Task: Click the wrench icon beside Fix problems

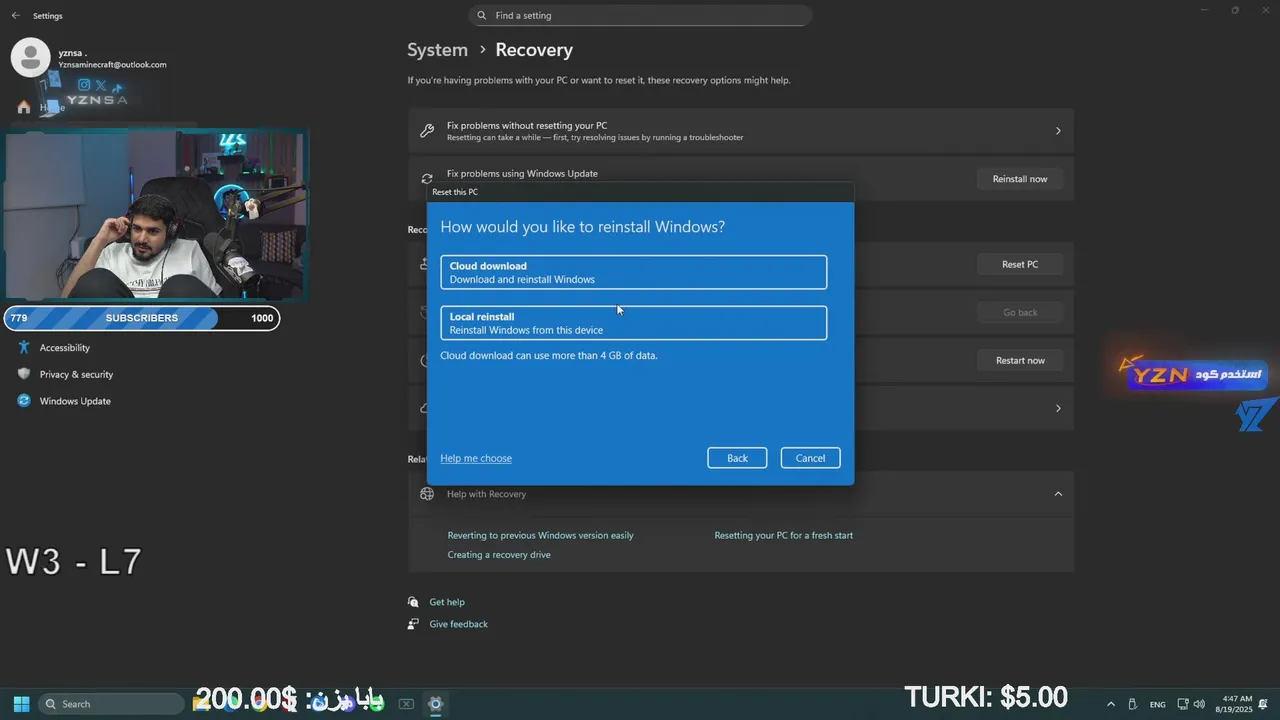Action: (427, 131)
